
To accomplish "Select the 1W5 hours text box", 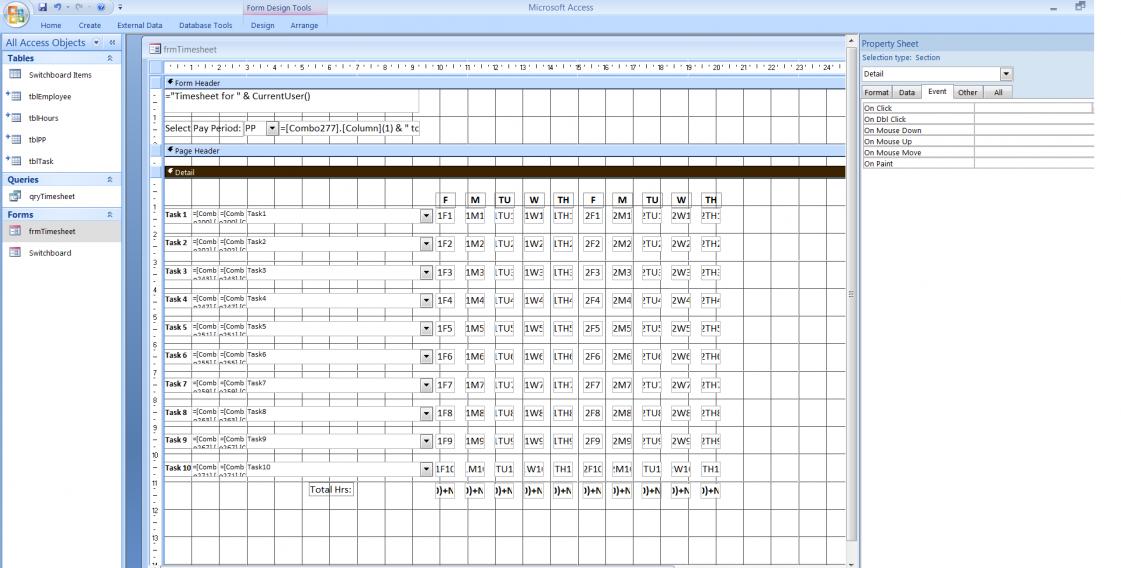I will click(x=533, y=328).
